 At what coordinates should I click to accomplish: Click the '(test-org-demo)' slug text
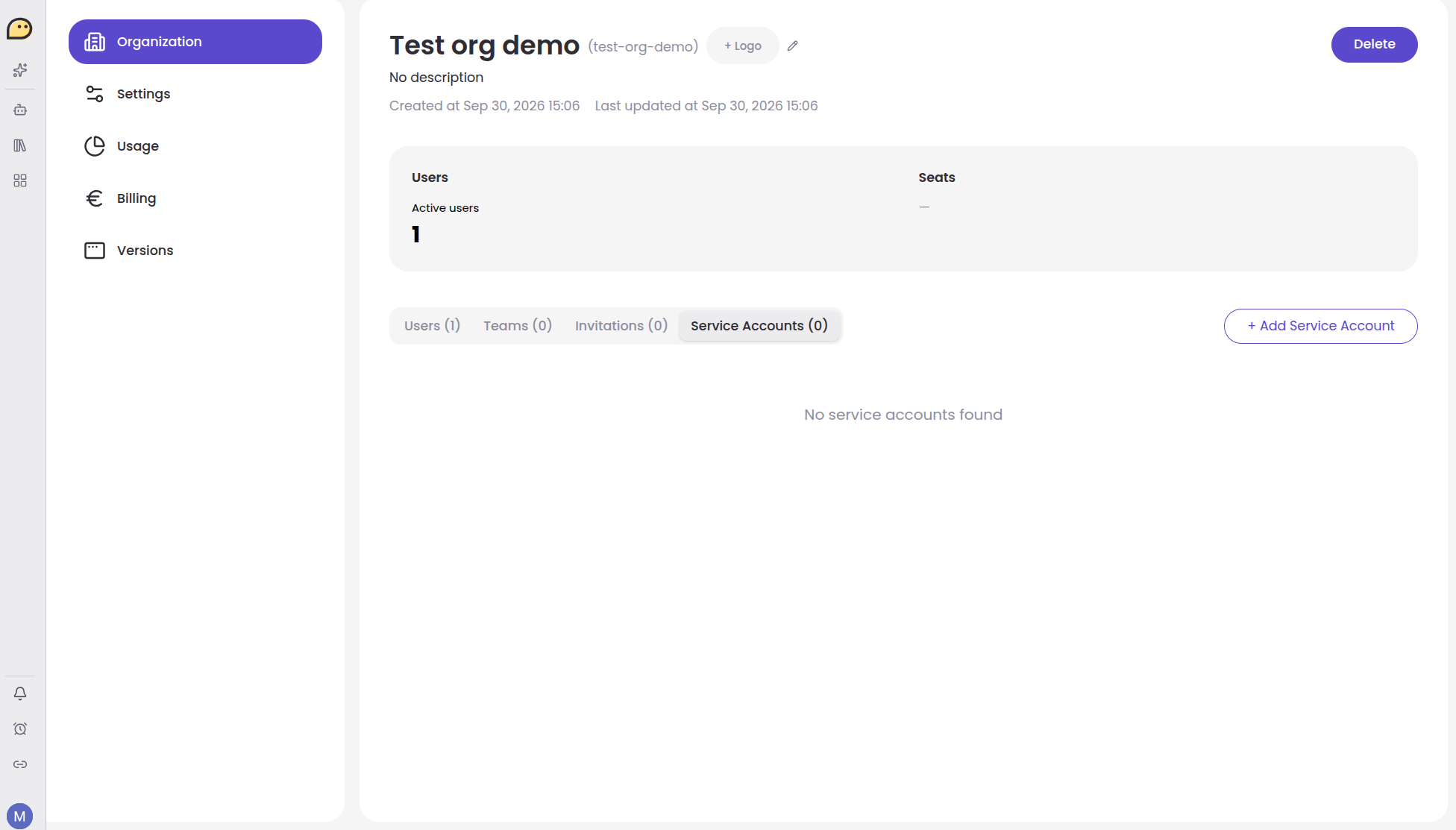pos(643,47)
